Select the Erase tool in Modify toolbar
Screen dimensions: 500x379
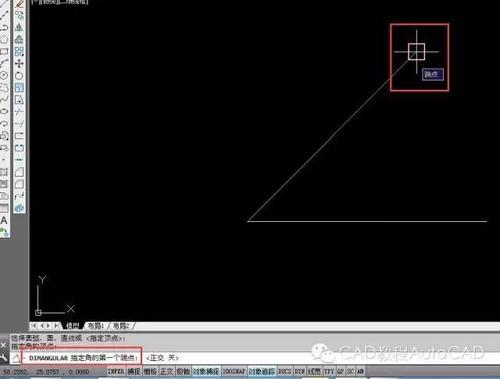pos(19,4)
